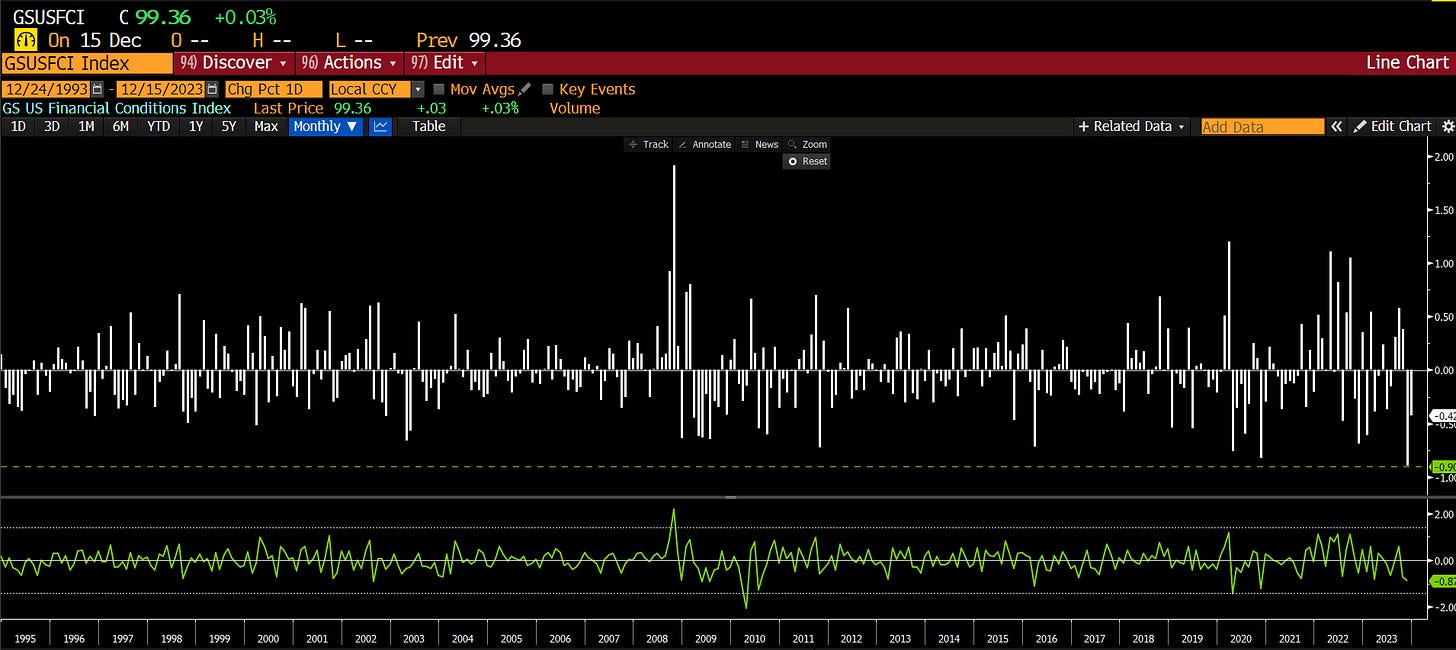Image resolution: width=1456 pixels, height=650 pixels.
Task: Select the 1M range tab
Action: point(86,126)
